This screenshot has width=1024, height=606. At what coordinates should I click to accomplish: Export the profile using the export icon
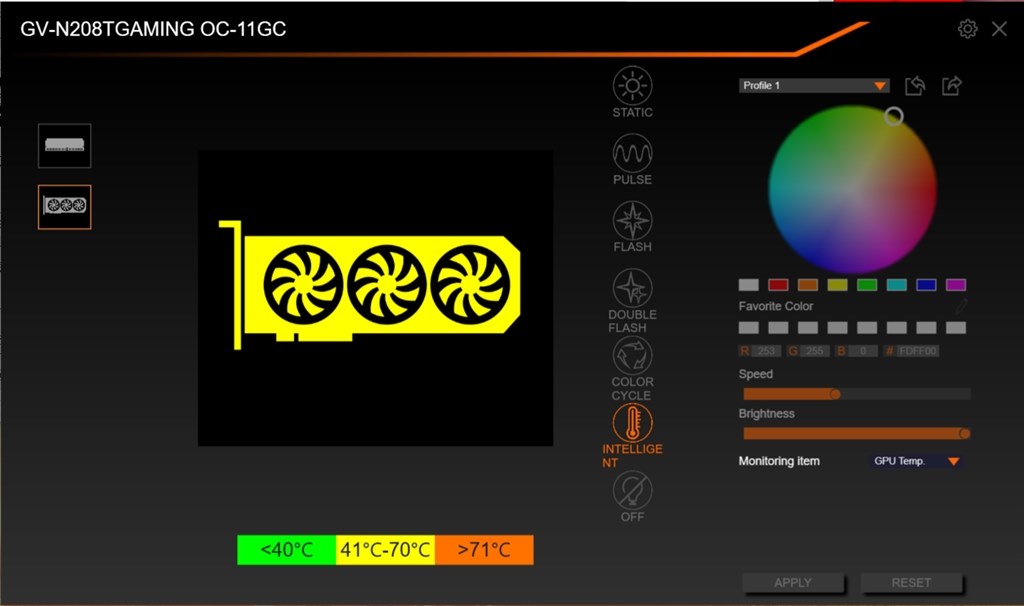[952, 86]
